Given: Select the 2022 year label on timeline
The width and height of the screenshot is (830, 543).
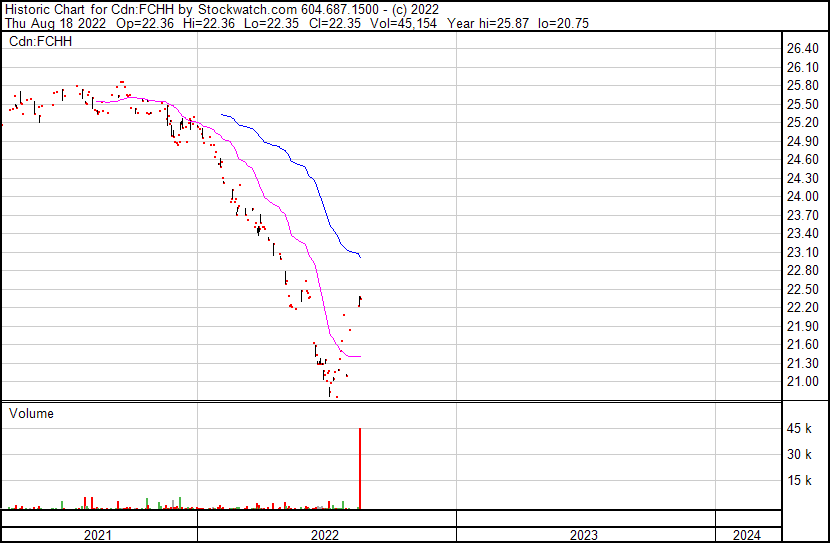Looking at the screenshot, I should click(x=325, y=535).
